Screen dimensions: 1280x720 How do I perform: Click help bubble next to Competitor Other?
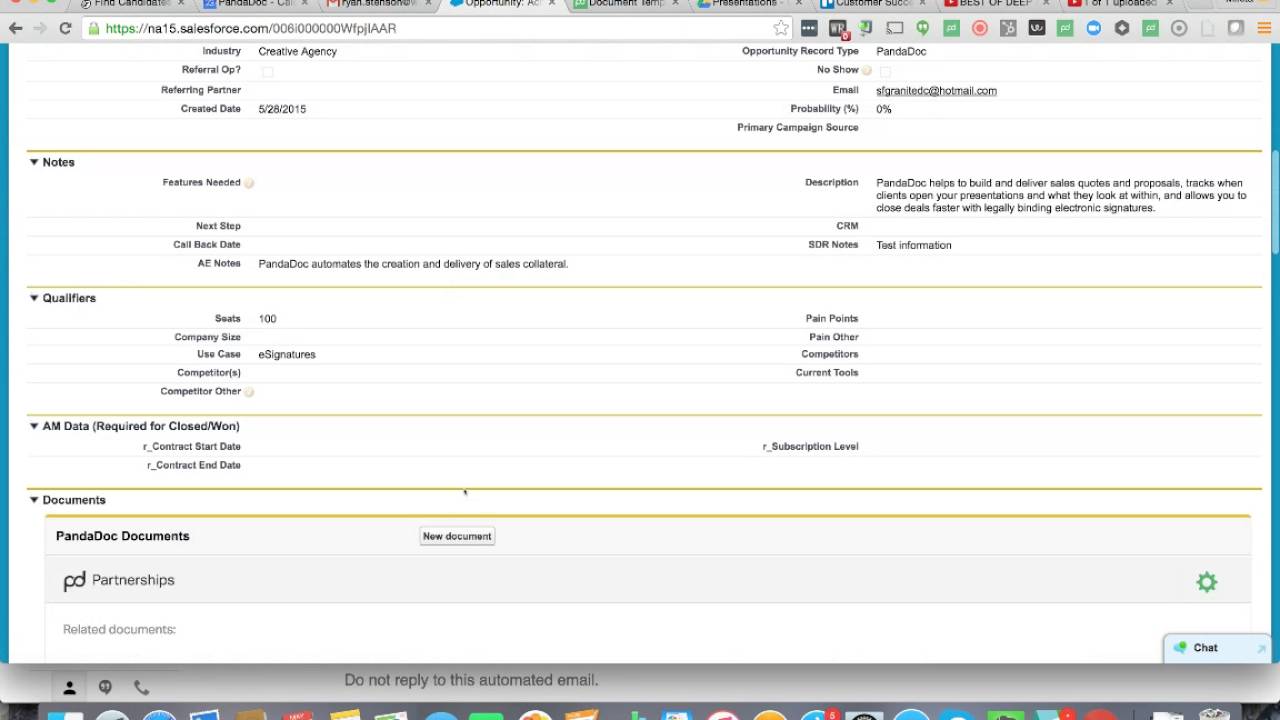point(249,392)
